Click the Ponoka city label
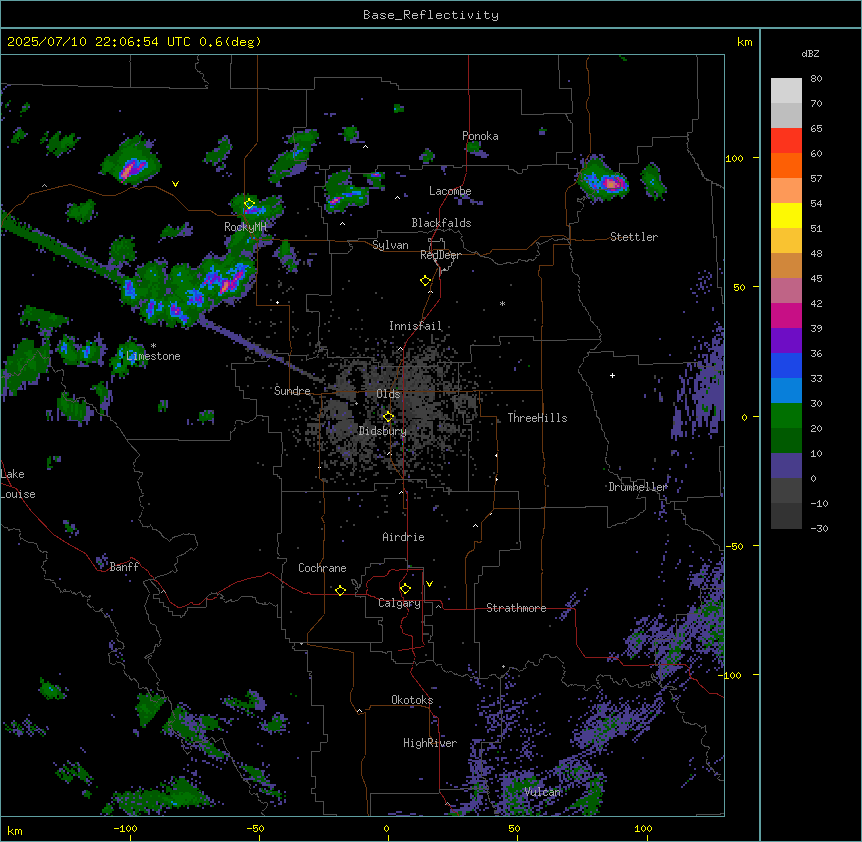This screenshot has width=862, height=842. 480,136
